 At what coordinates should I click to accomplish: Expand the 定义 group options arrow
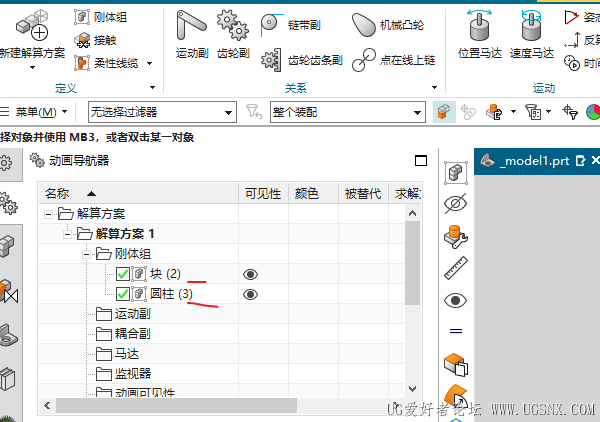(x=153, y=88)
